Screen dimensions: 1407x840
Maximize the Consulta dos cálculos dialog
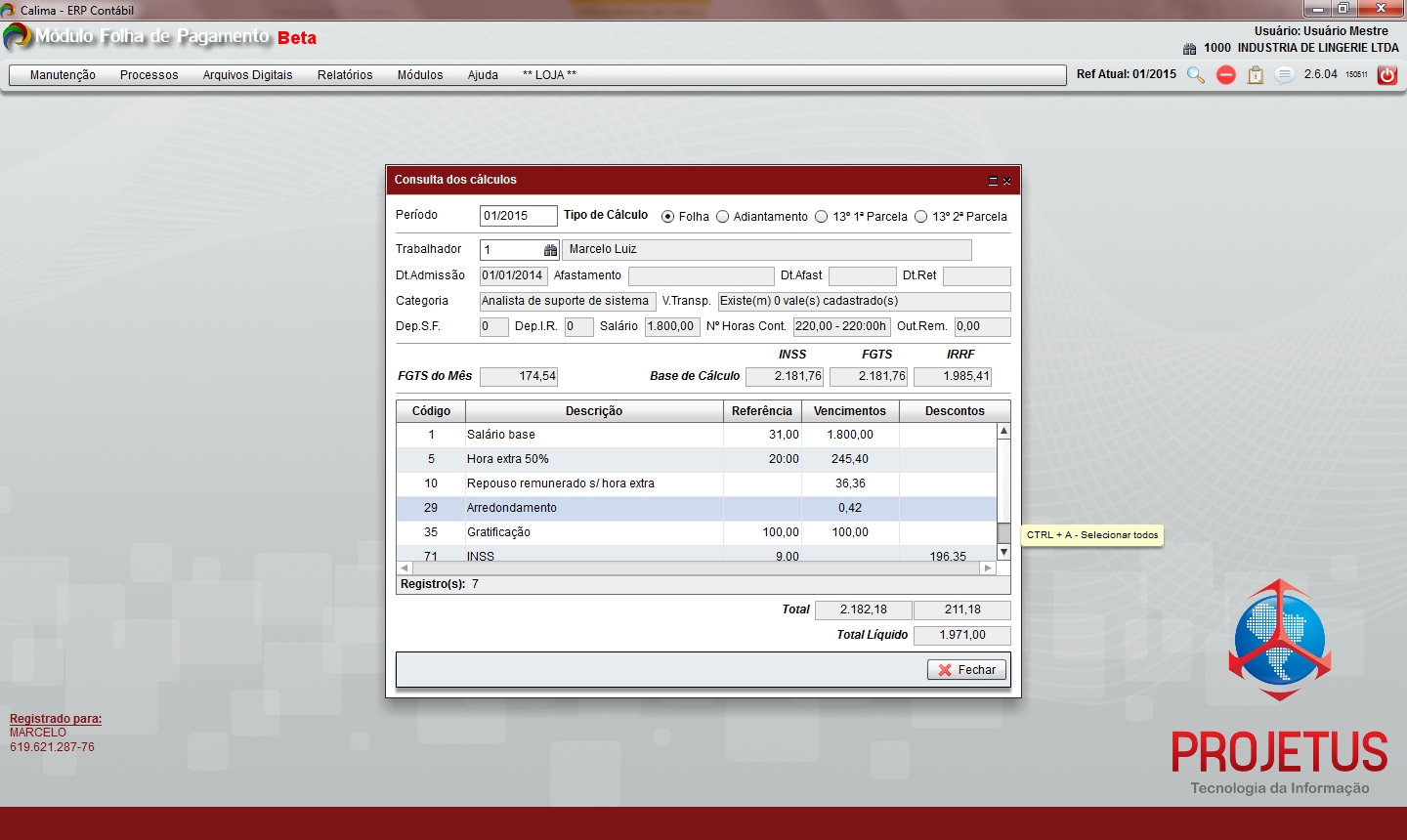point(993,181)
